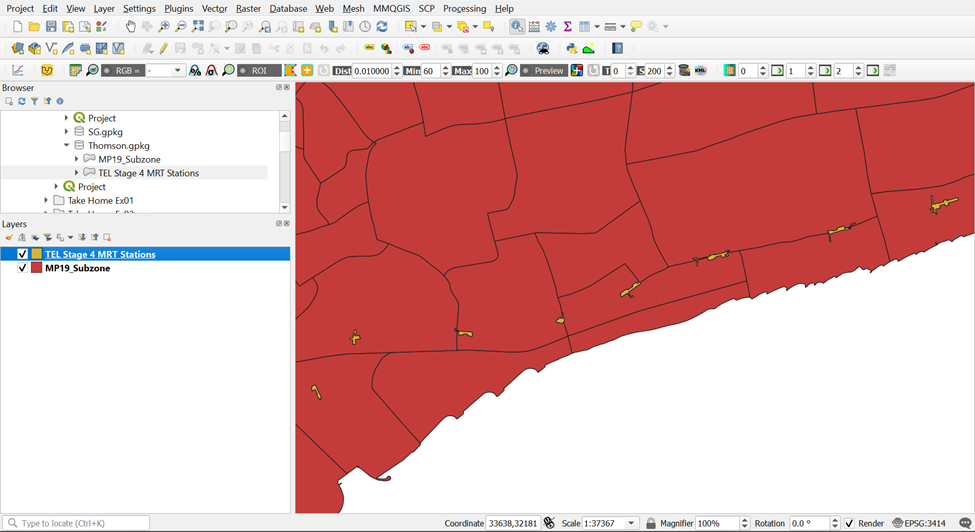Toggle the Render checkbox in status bar
The width and height of the screenshot is (975, 532).
click(x=849, y=523)
